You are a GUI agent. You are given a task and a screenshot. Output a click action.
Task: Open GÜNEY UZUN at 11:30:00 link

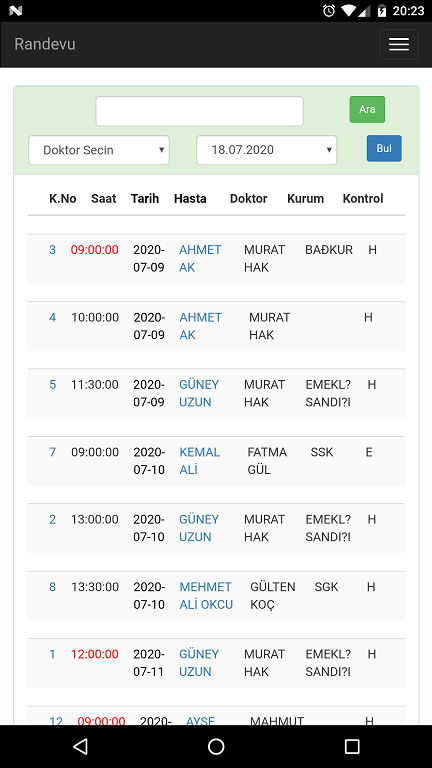tap(199, 393)
